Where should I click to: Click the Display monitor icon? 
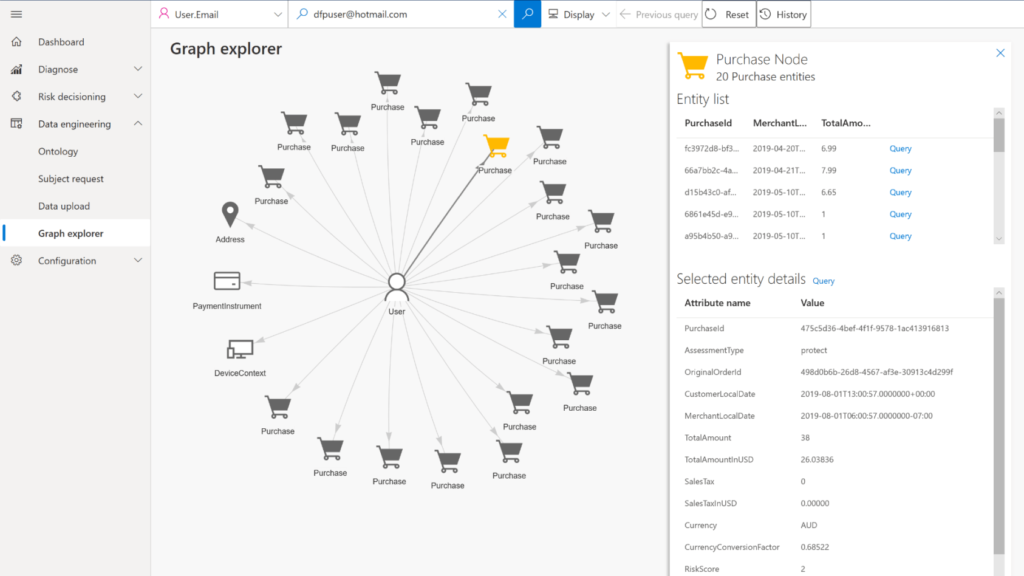click(x=553, y=14)
